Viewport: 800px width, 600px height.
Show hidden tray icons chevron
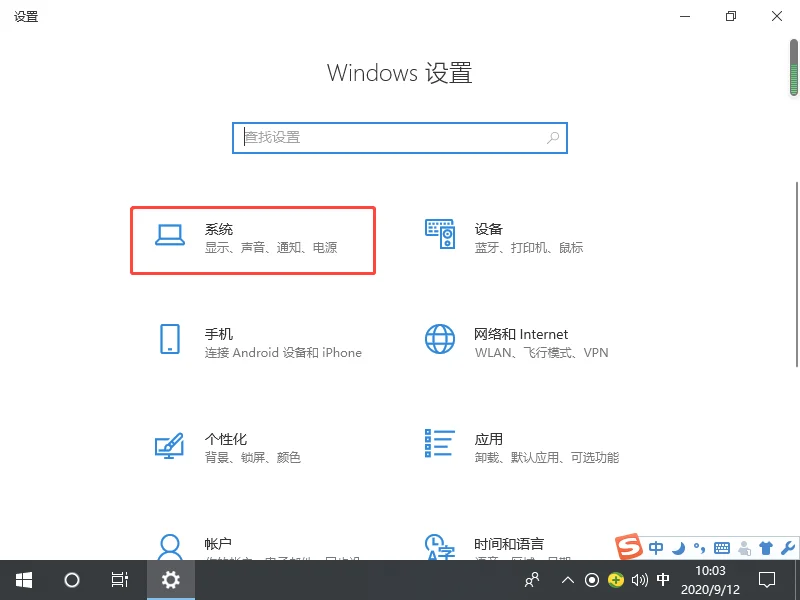tap(567, 580)
